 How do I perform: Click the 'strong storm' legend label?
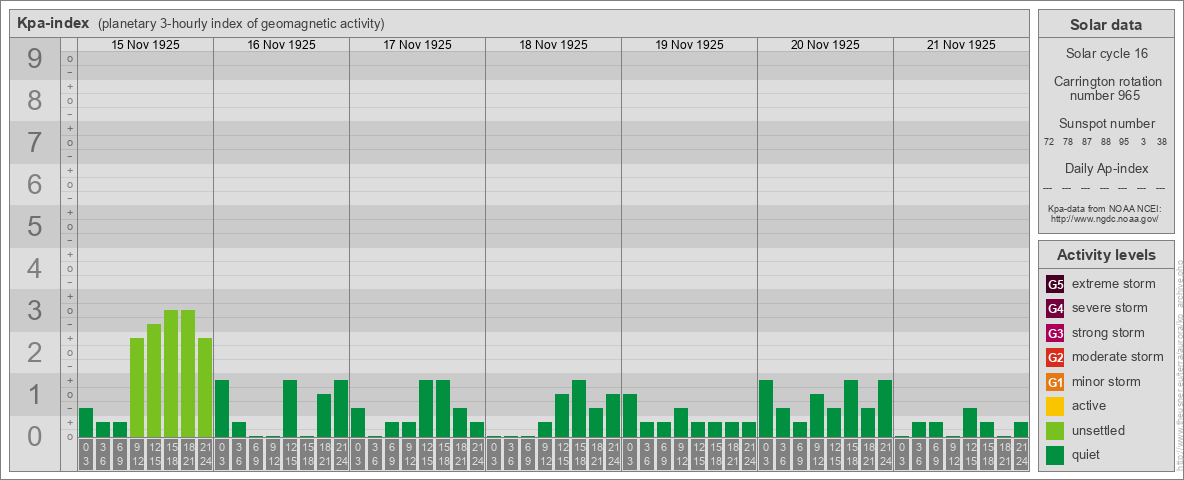(1108, 332)
